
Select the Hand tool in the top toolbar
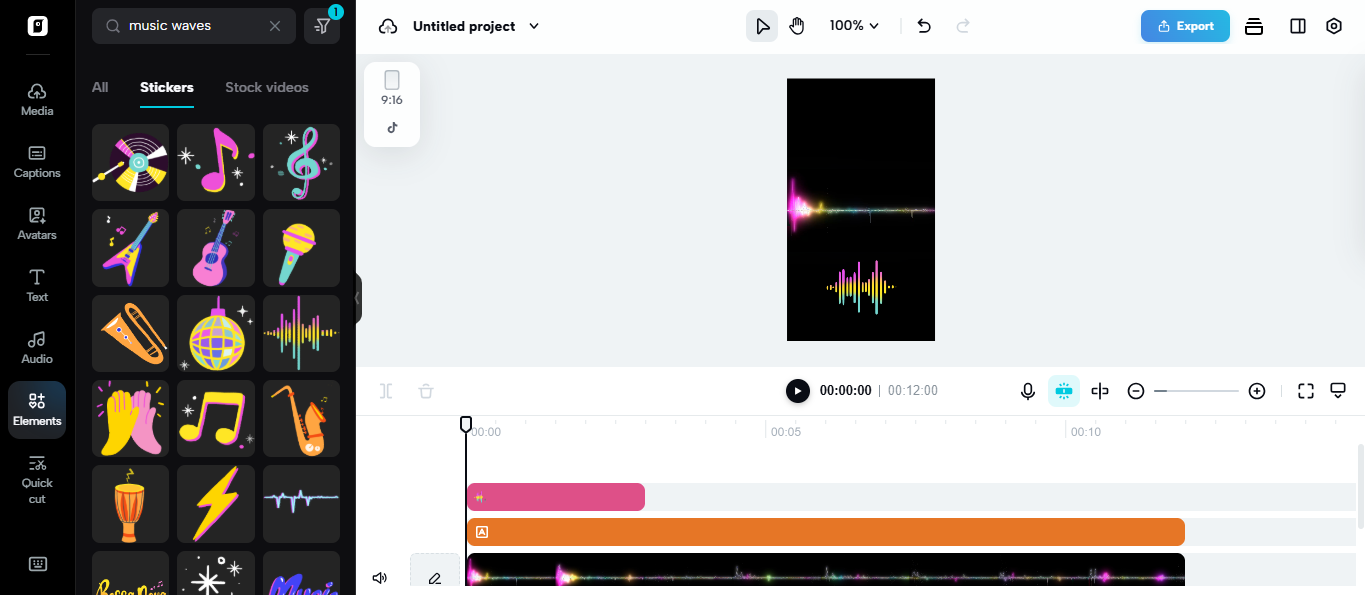[797, 25]
